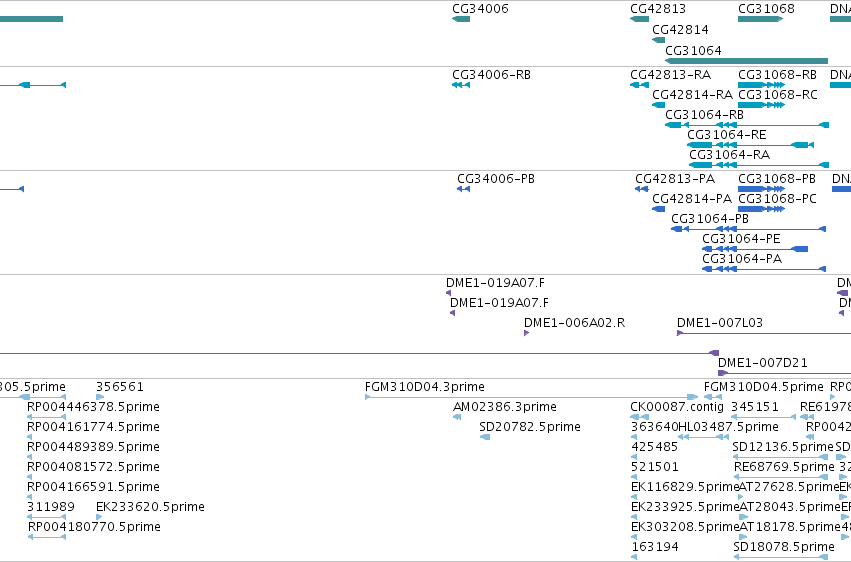Select EST EK233620.5prime
Viewport: 851px width, 562px height.
pos(150,508)
